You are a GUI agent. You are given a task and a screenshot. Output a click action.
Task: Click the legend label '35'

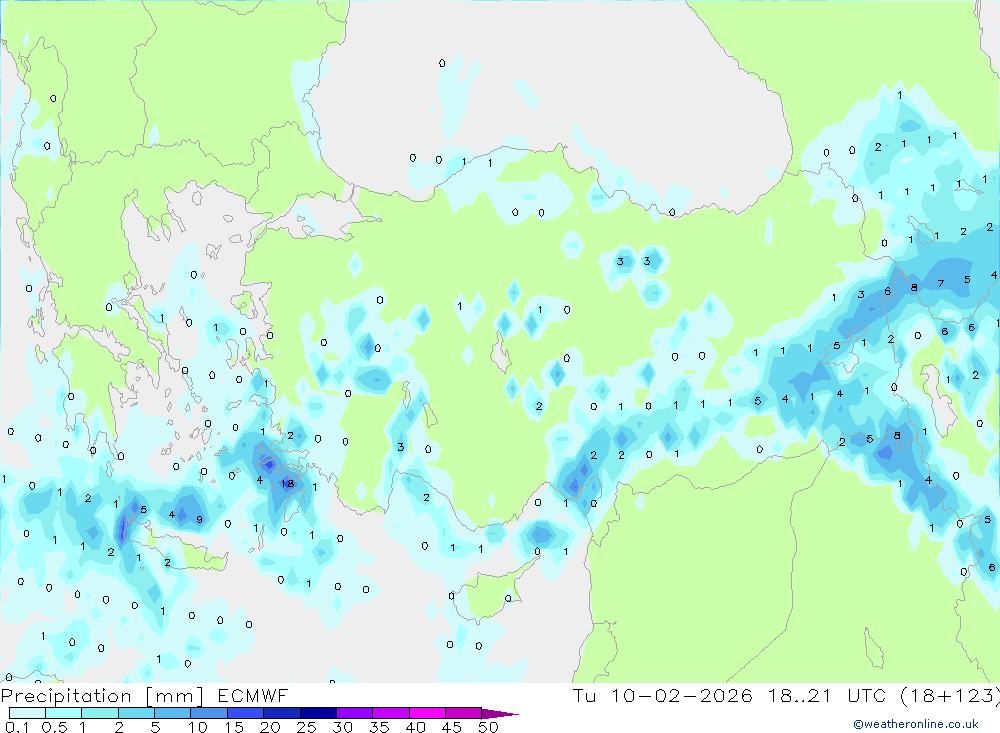379,727
